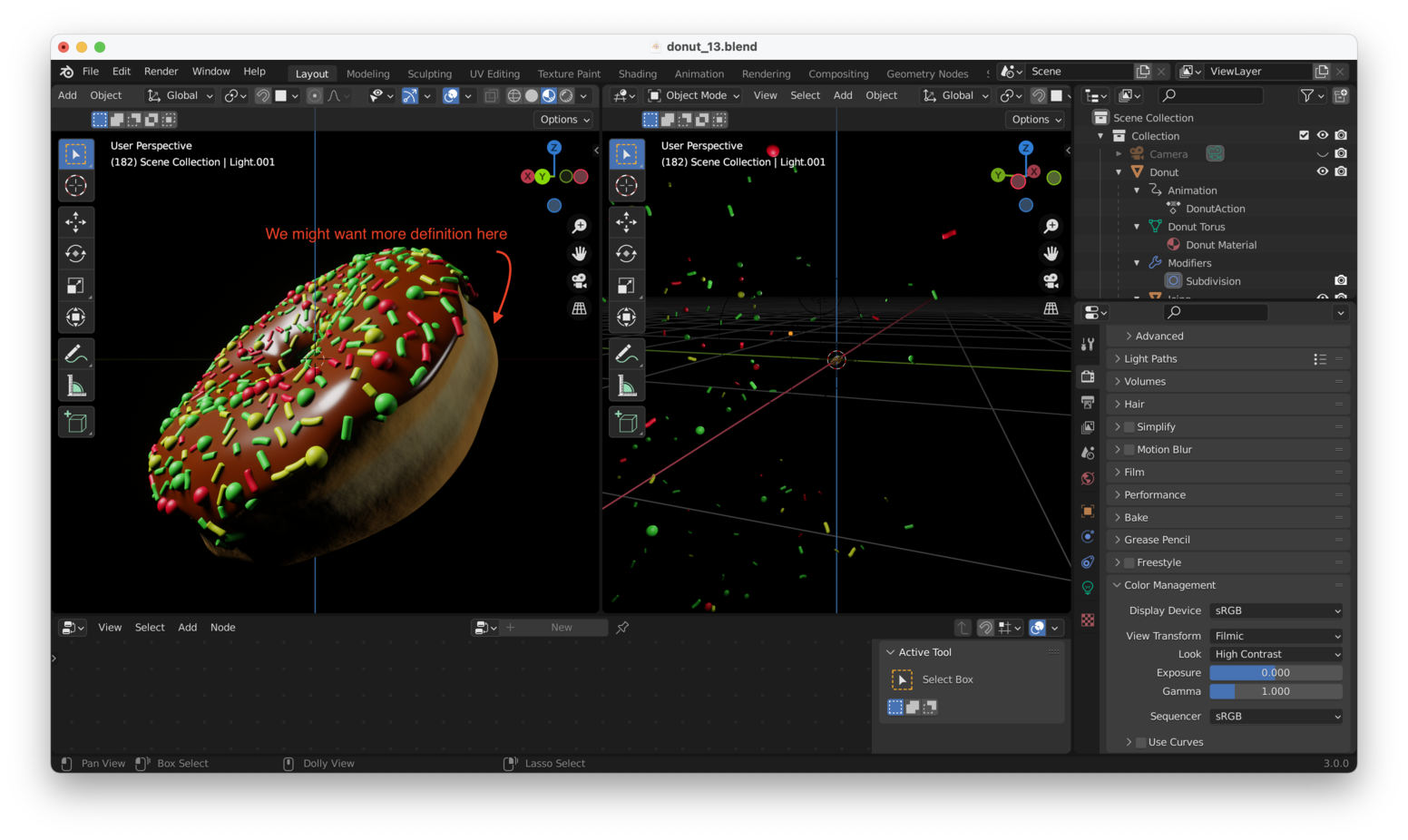Enable the Motion Blur checkbox

pyautogui.click(x=1129, y=450)
